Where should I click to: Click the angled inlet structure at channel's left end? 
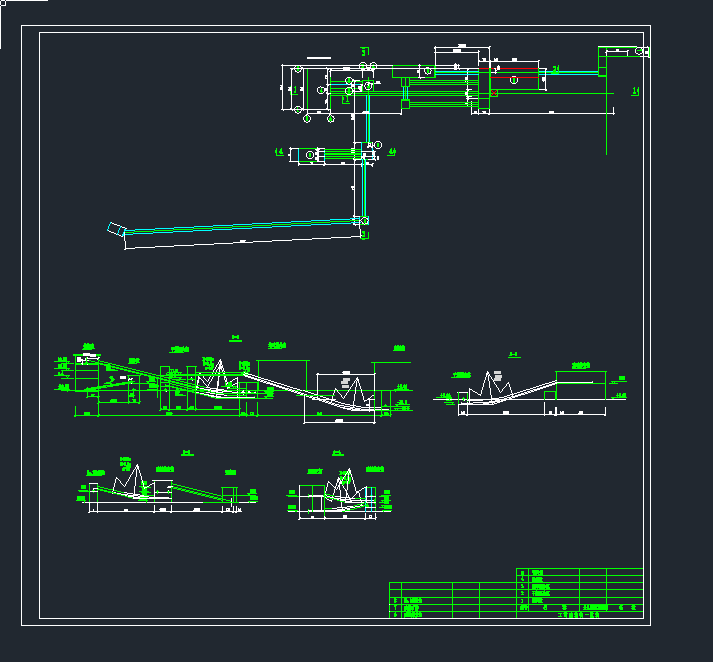pyautogui.click(x=116, y=229)
